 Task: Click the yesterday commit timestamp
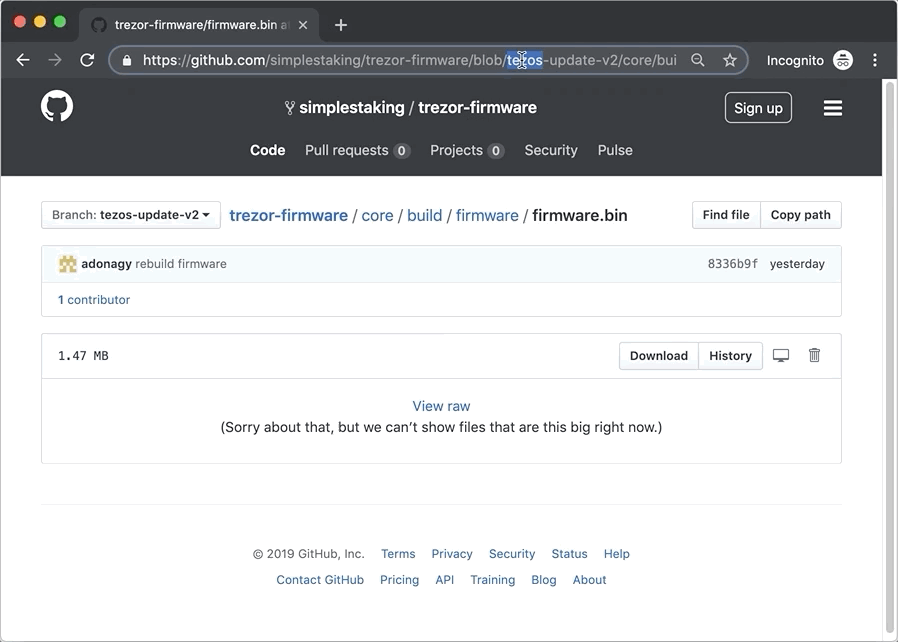(x=797, y=264)
